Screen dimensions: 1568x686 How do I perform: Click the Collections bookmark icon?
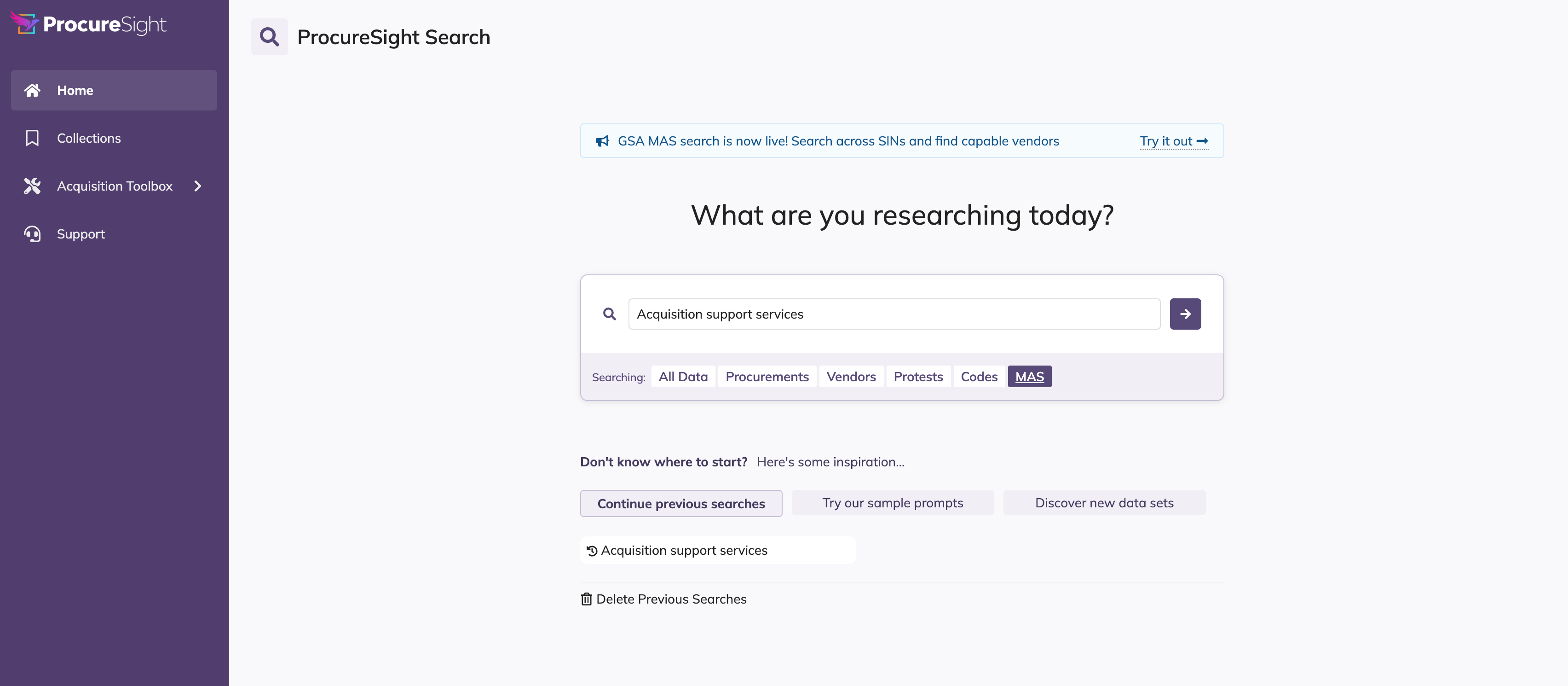(x=32, y=138)
